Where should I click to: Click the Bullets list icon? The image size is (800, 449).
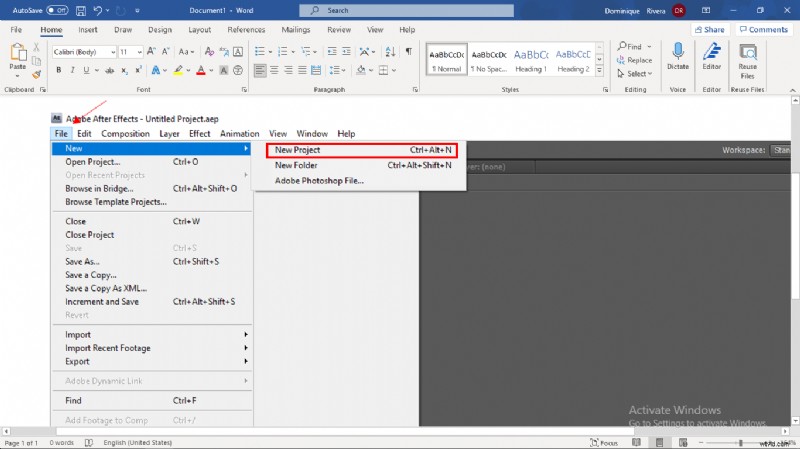(x=260, y=51)
